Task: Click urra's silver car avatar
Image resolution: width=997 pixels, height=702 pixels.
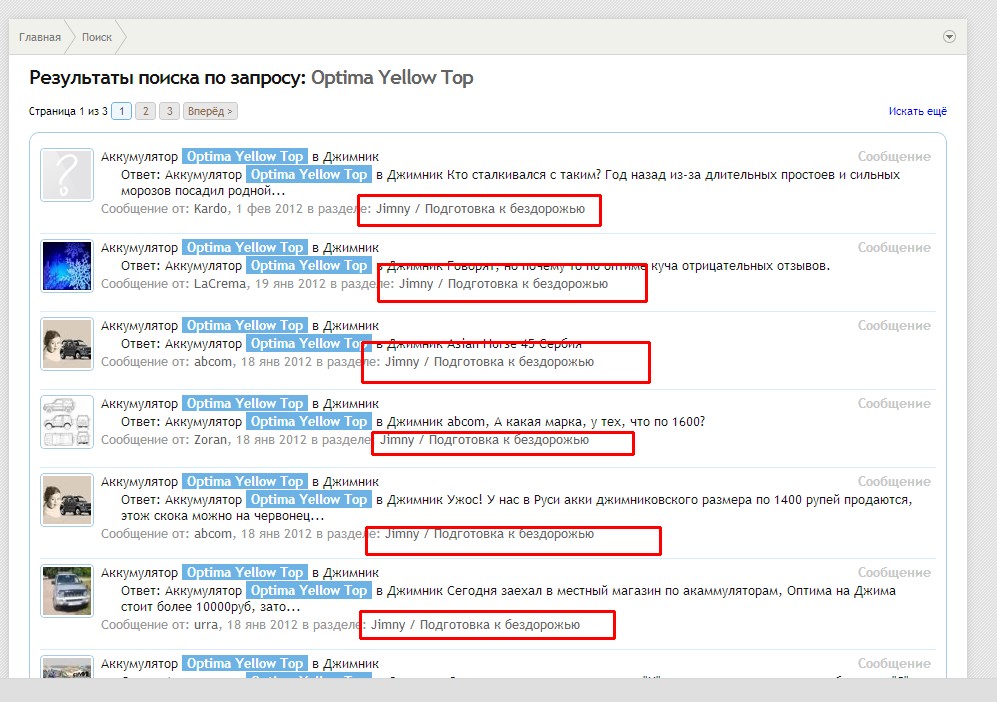Action: tap(67, 591)
